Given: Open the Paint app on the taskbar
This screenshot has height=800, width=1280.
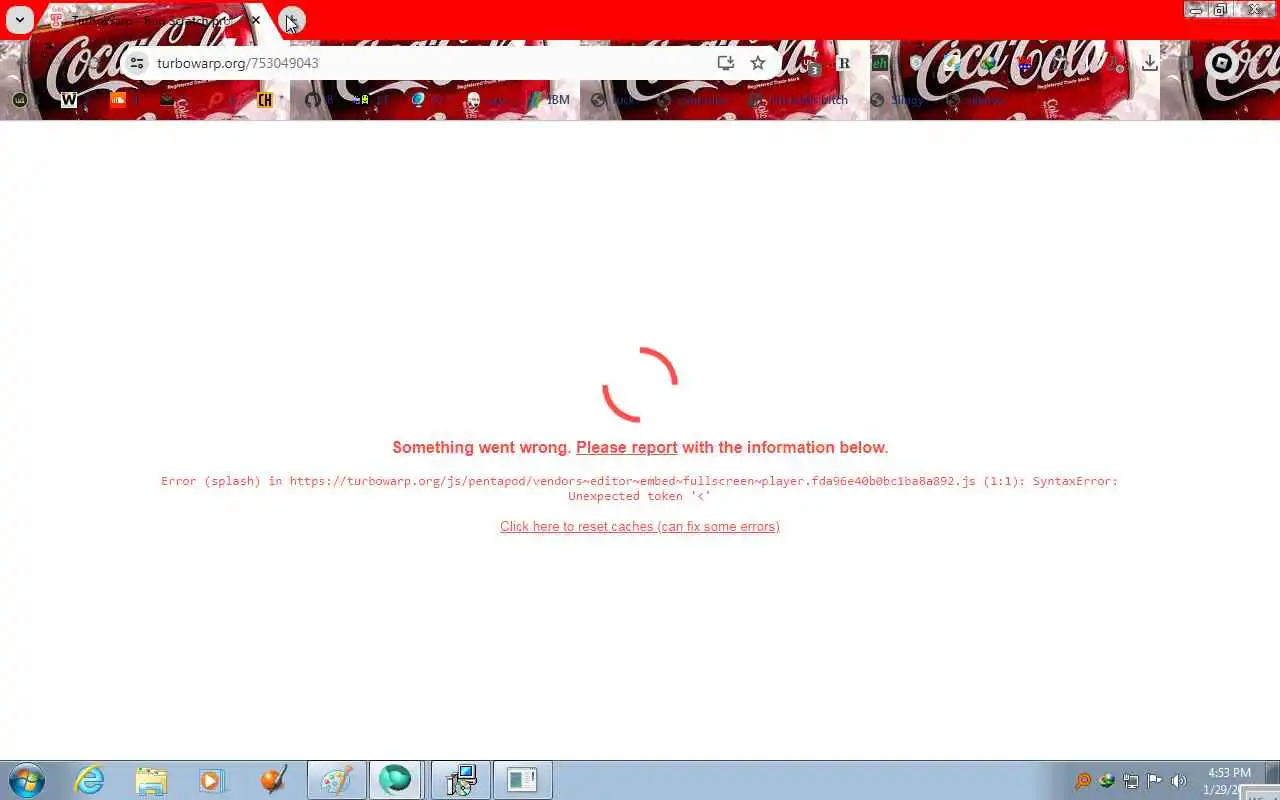Looking at the screenshot, I should 336,780.
